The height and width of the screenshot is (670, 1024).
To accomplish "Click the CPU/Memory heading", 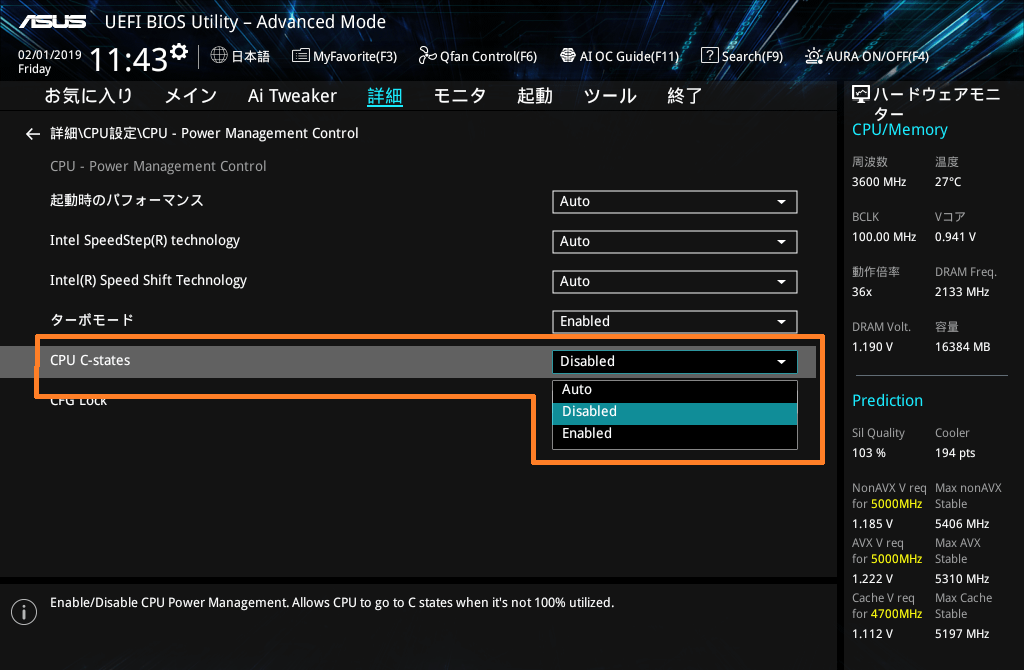I will coord(899,130).
